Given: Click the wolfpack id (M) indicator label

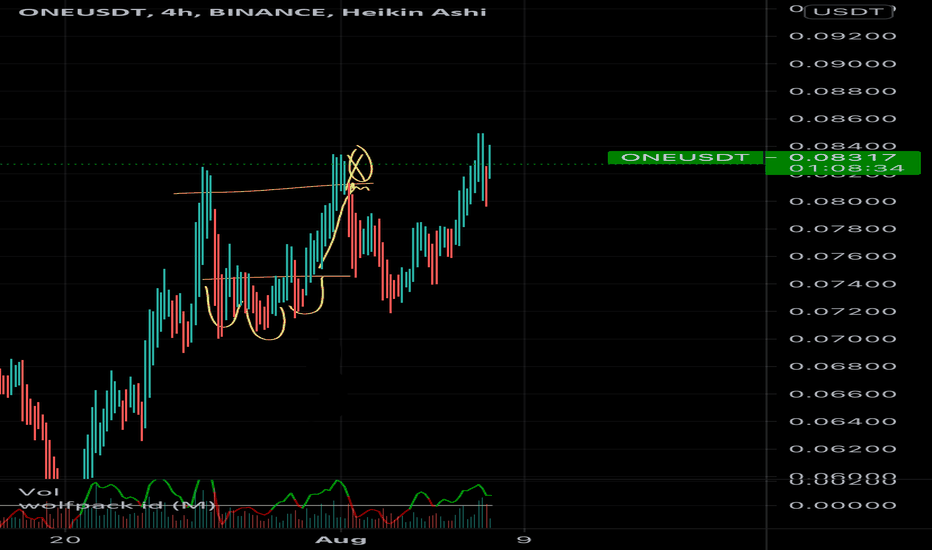Looking at the screenshot, I should [117, 505].
